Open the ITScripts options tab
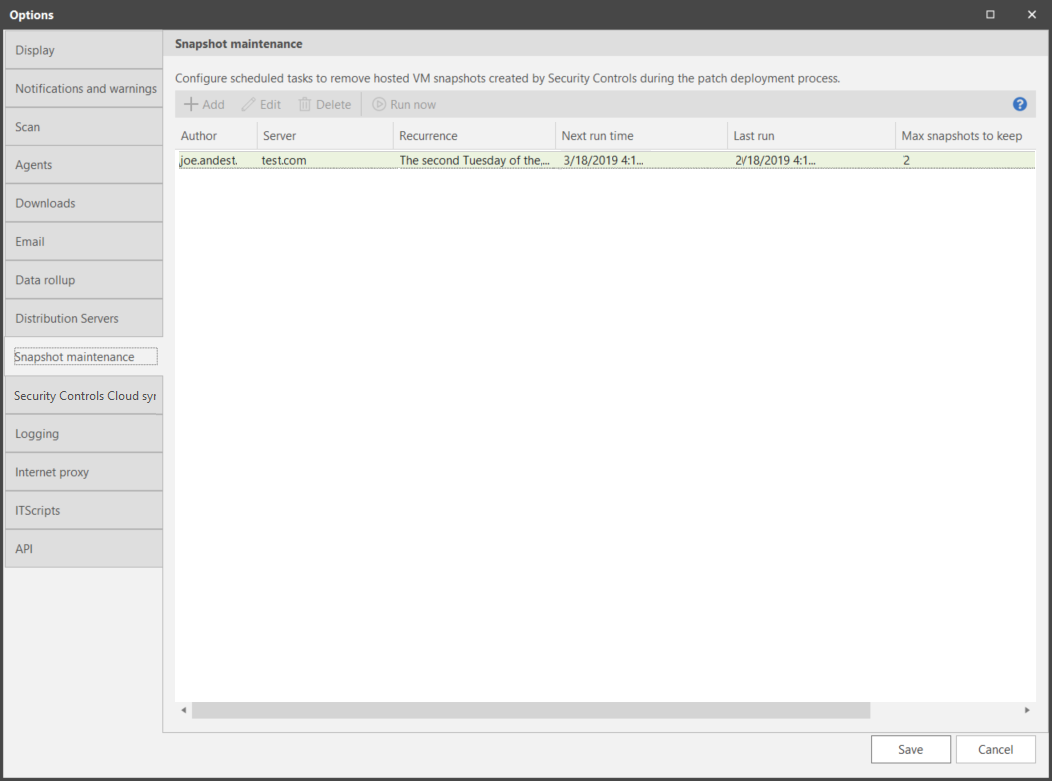Screen dimensions: 1052x781 (x=83, y=511)
